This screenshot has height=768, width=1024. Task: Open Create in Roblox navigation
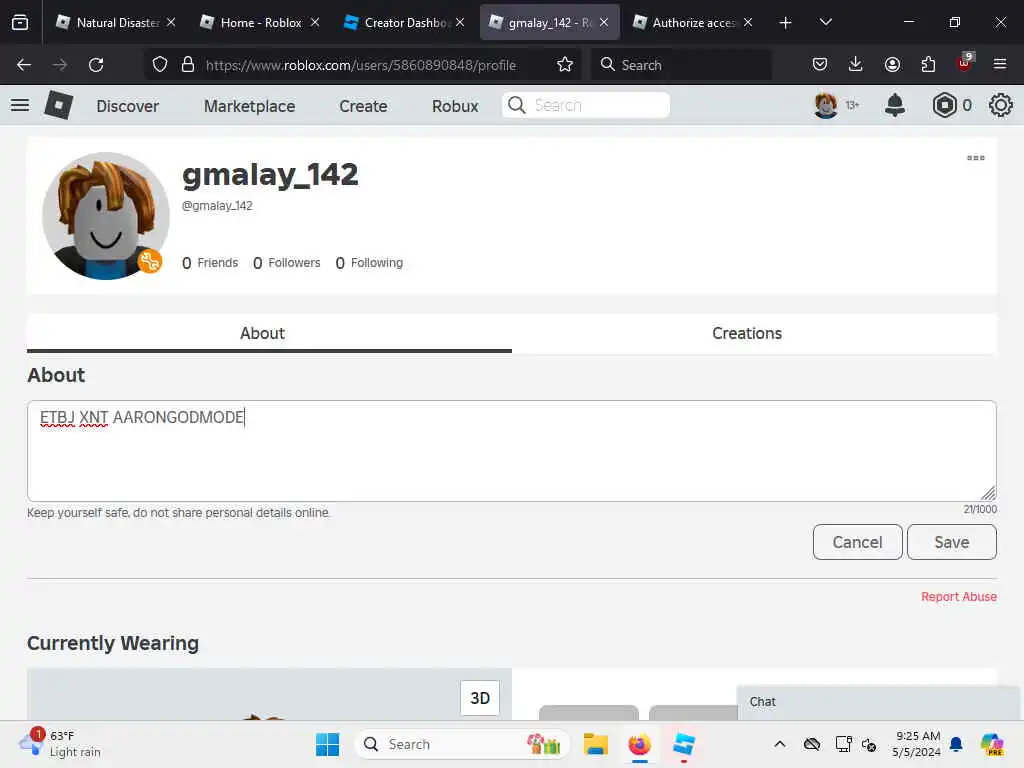pyautogui.click(x=363, y=106)
